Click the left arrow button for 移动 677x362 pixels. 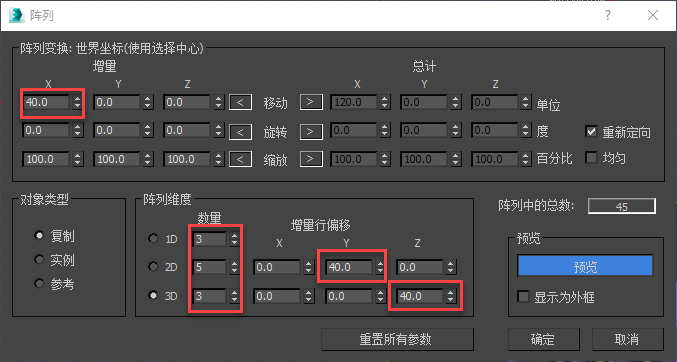(x=240, y=102)
